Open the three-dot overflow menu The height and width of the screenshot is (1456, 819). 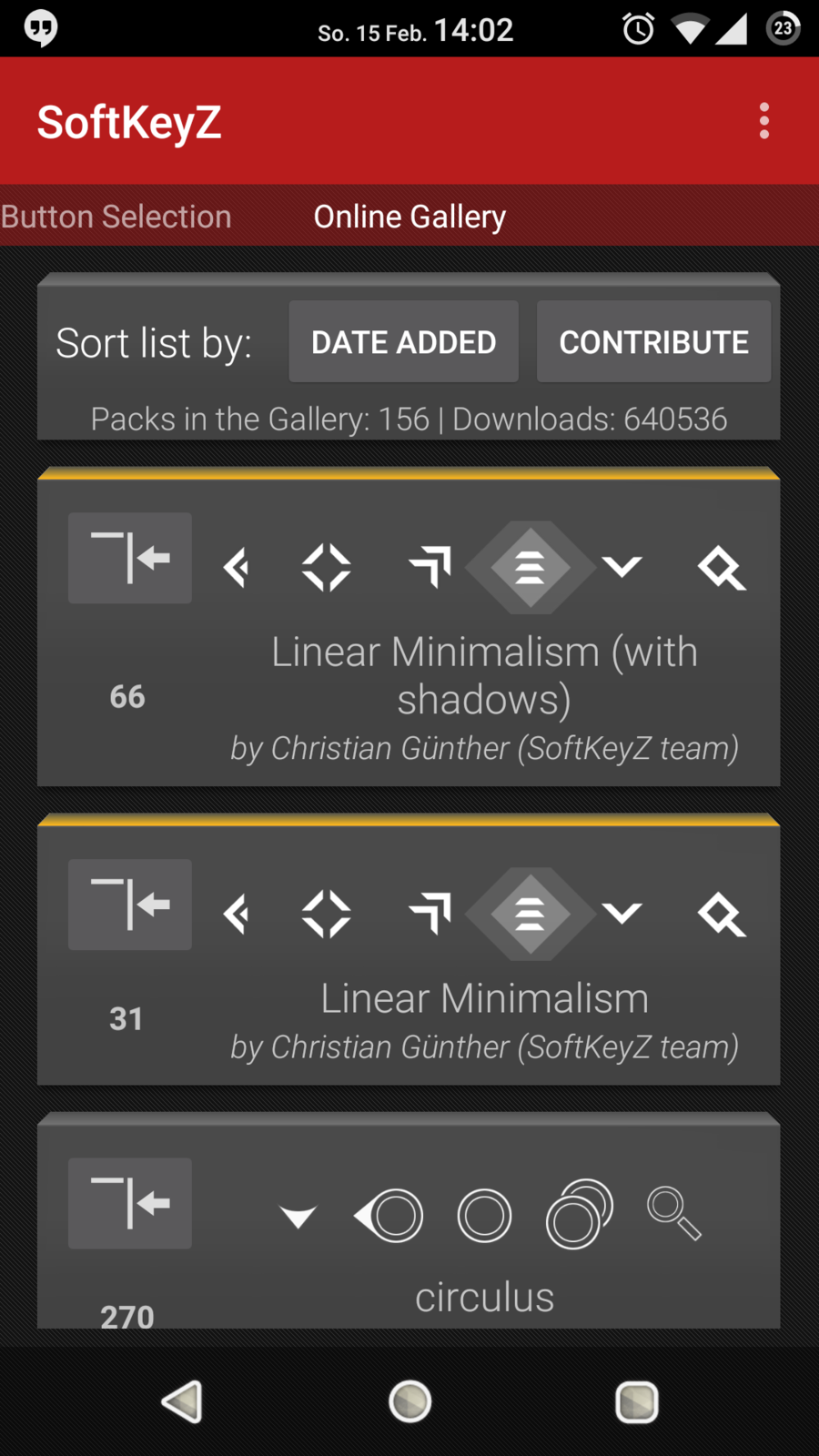tap(763, 121)
